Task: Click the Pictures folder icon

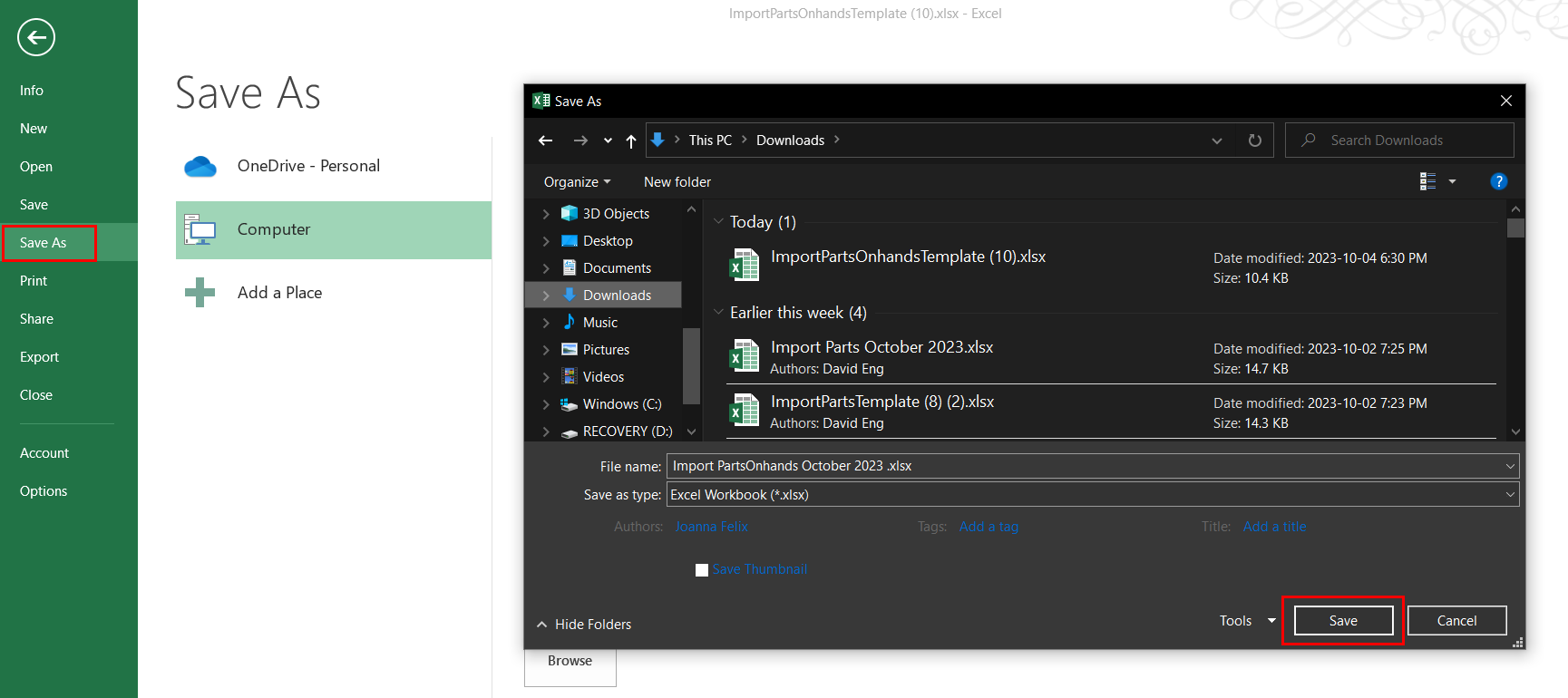Action: tap(570, 349)
